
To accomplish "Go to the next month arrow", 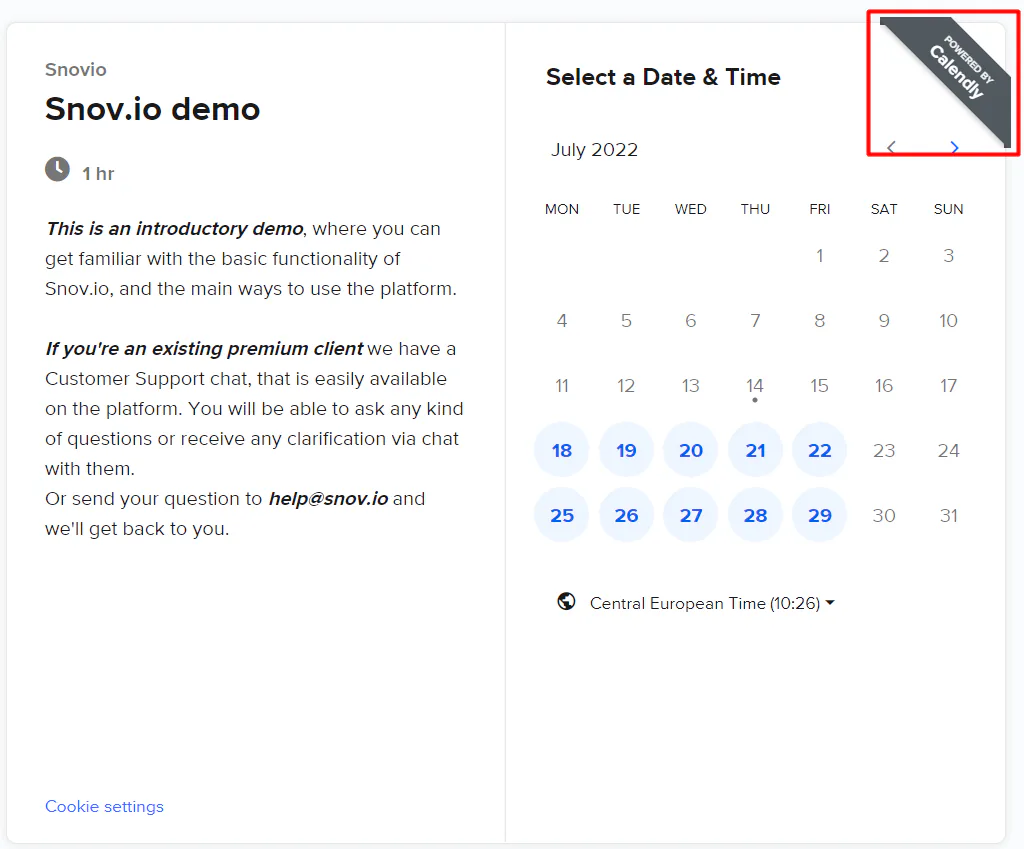I will click(x=954, y=148).
